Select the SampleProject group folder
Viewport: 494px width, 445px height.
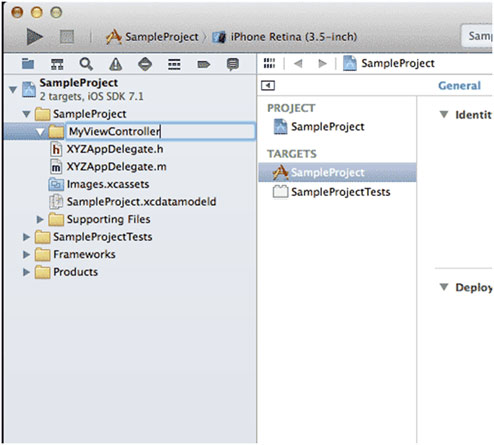pyautogui.click(x=90, y=114)
